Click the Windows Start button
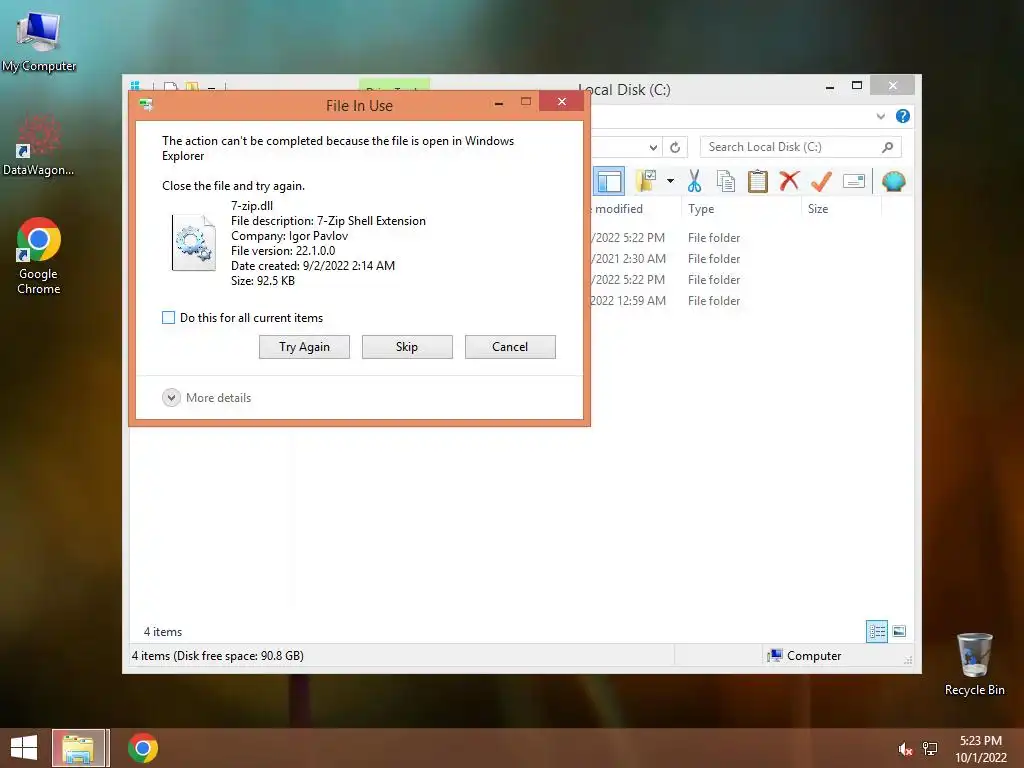The image size is (1024, 768). (x=24, y=748)
